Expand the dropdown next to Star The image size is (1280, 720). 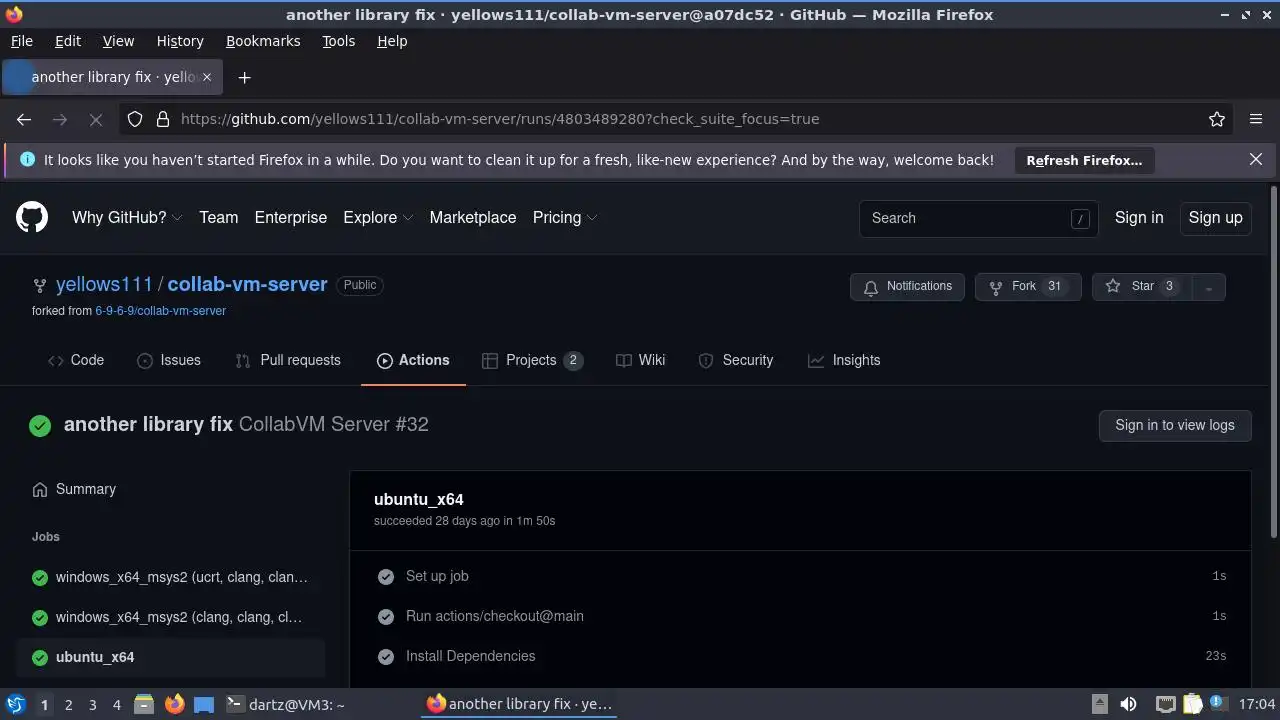[1209, 287]
